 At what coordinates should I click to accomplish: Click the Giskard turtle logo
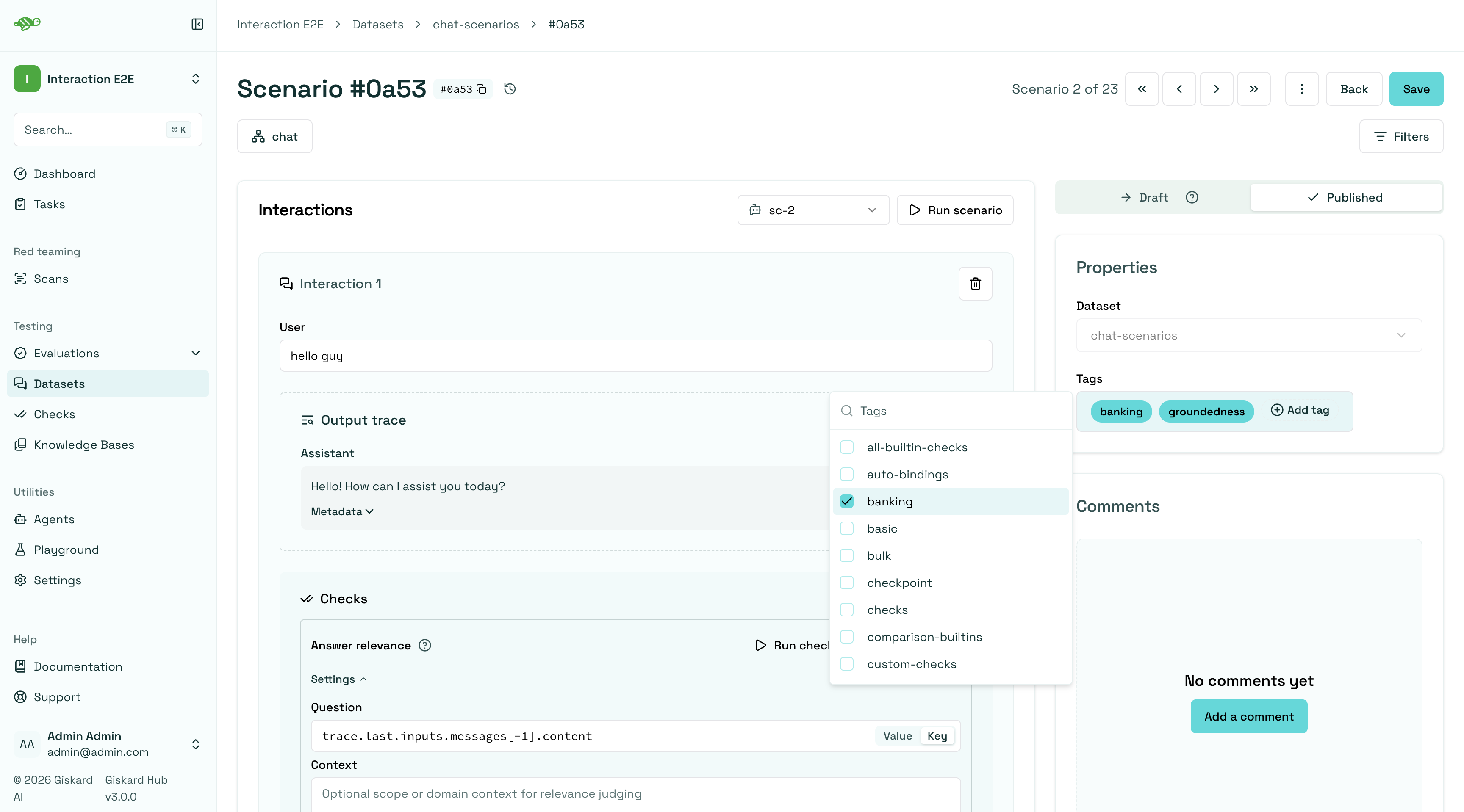click(27, 24)
